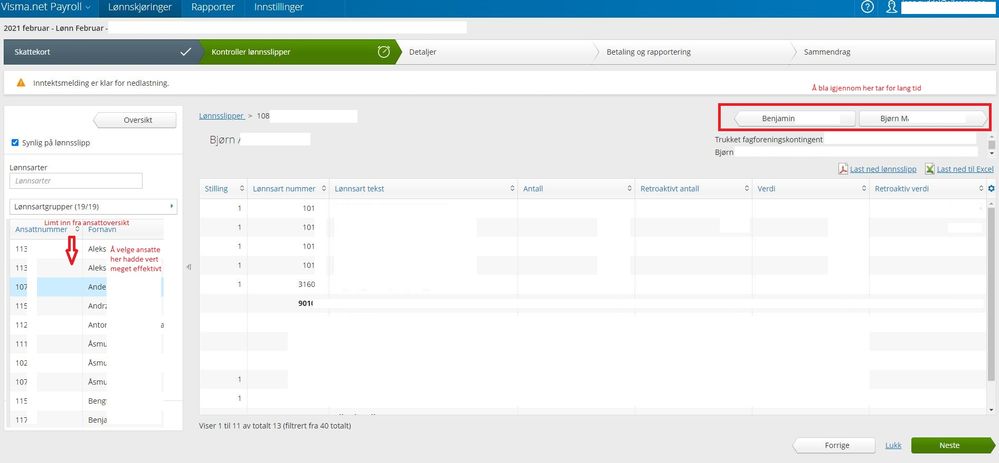The image size is (999, 463).
Task: Click the warning triangle icon
Action: [x=21, y=83]
